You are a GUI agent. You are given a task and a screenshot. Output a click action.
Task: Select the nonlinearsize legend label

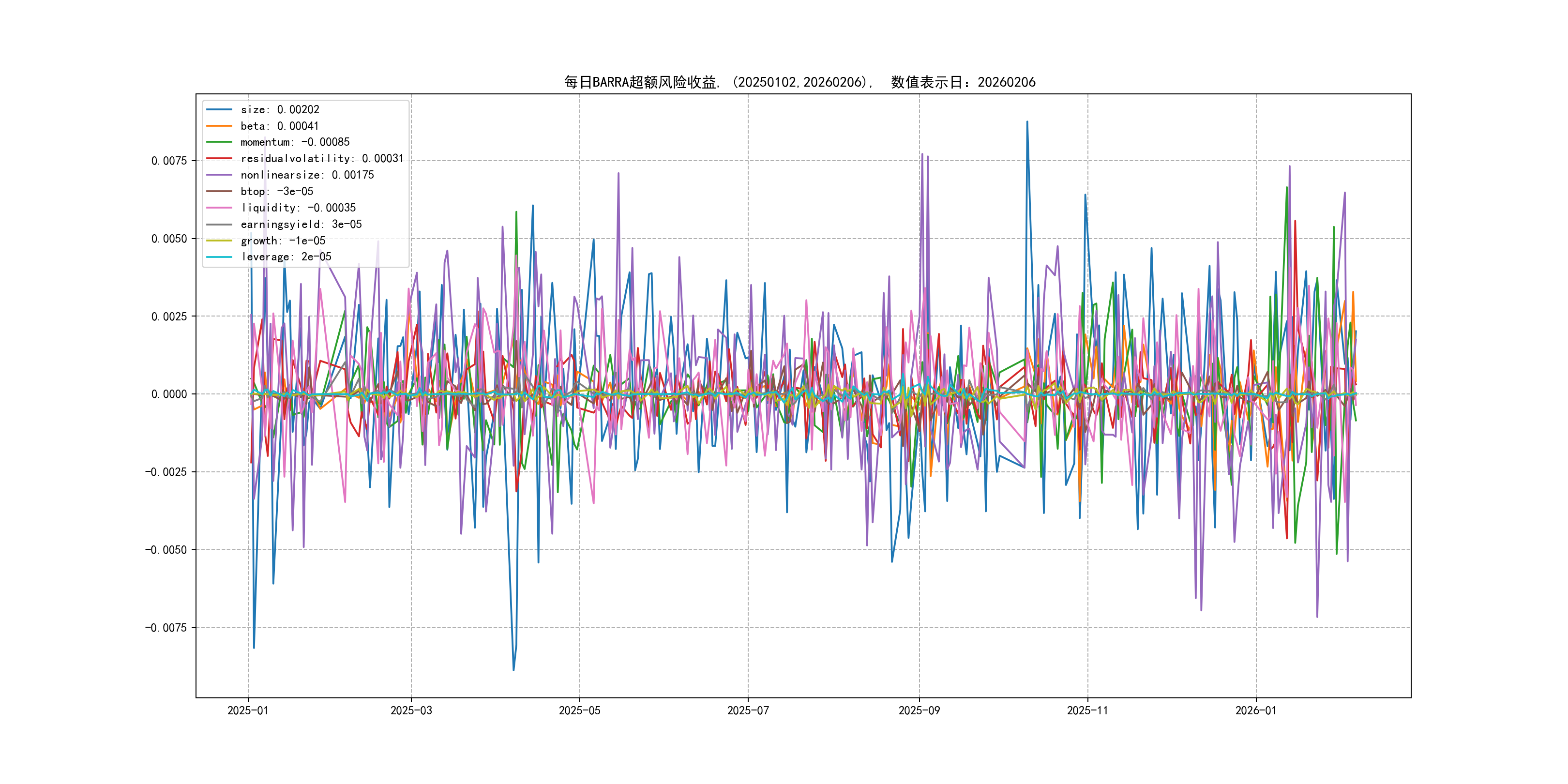tap(307, 175)
